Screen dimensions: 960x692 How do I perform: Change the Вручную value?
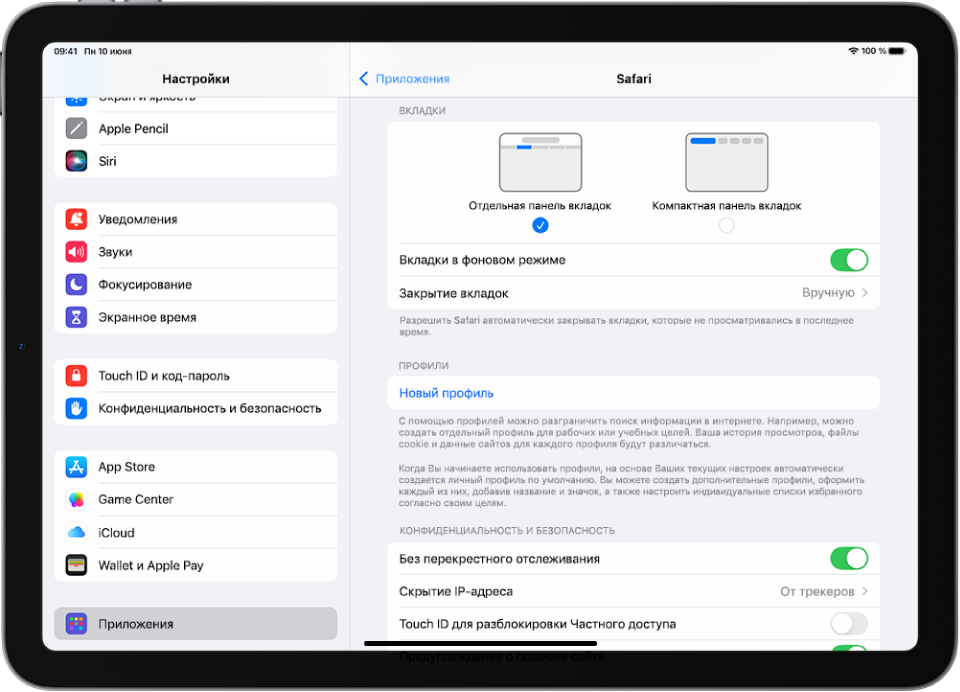coord(828,293)
